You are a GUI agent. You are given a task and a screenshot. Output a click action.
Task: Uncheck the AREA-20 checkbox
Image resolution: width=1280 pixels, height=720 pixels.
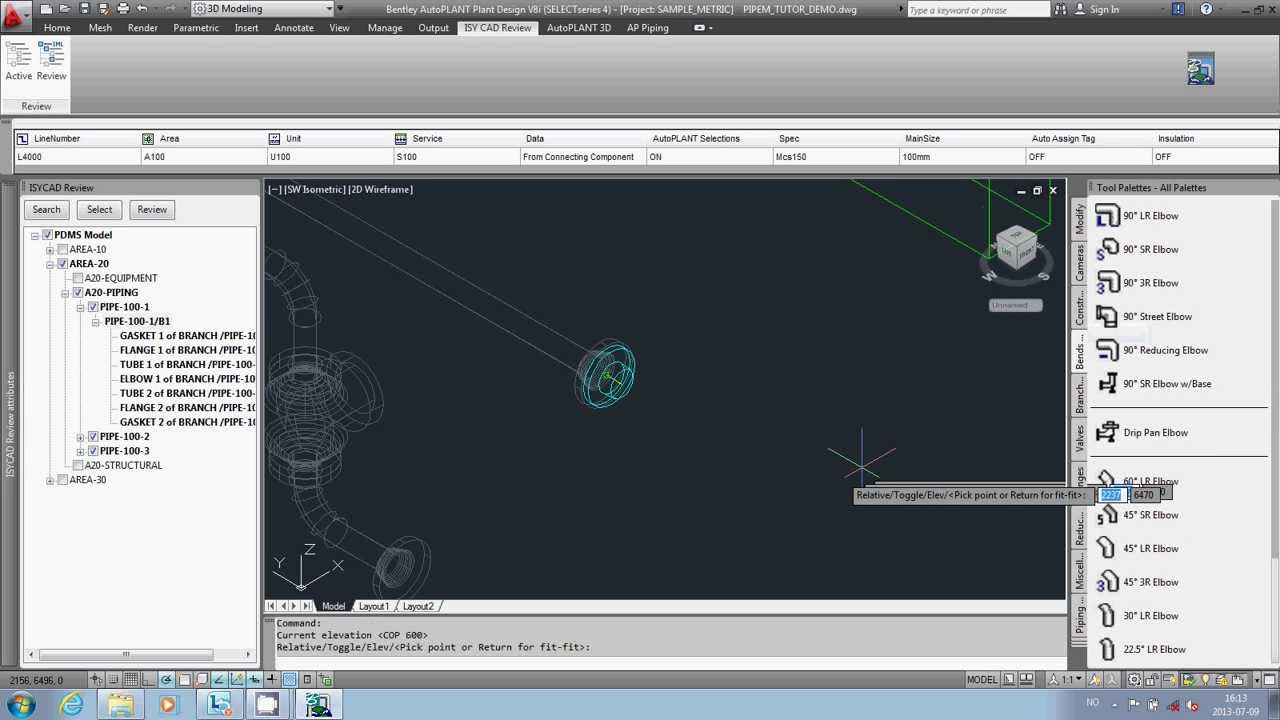pos(62,264)
